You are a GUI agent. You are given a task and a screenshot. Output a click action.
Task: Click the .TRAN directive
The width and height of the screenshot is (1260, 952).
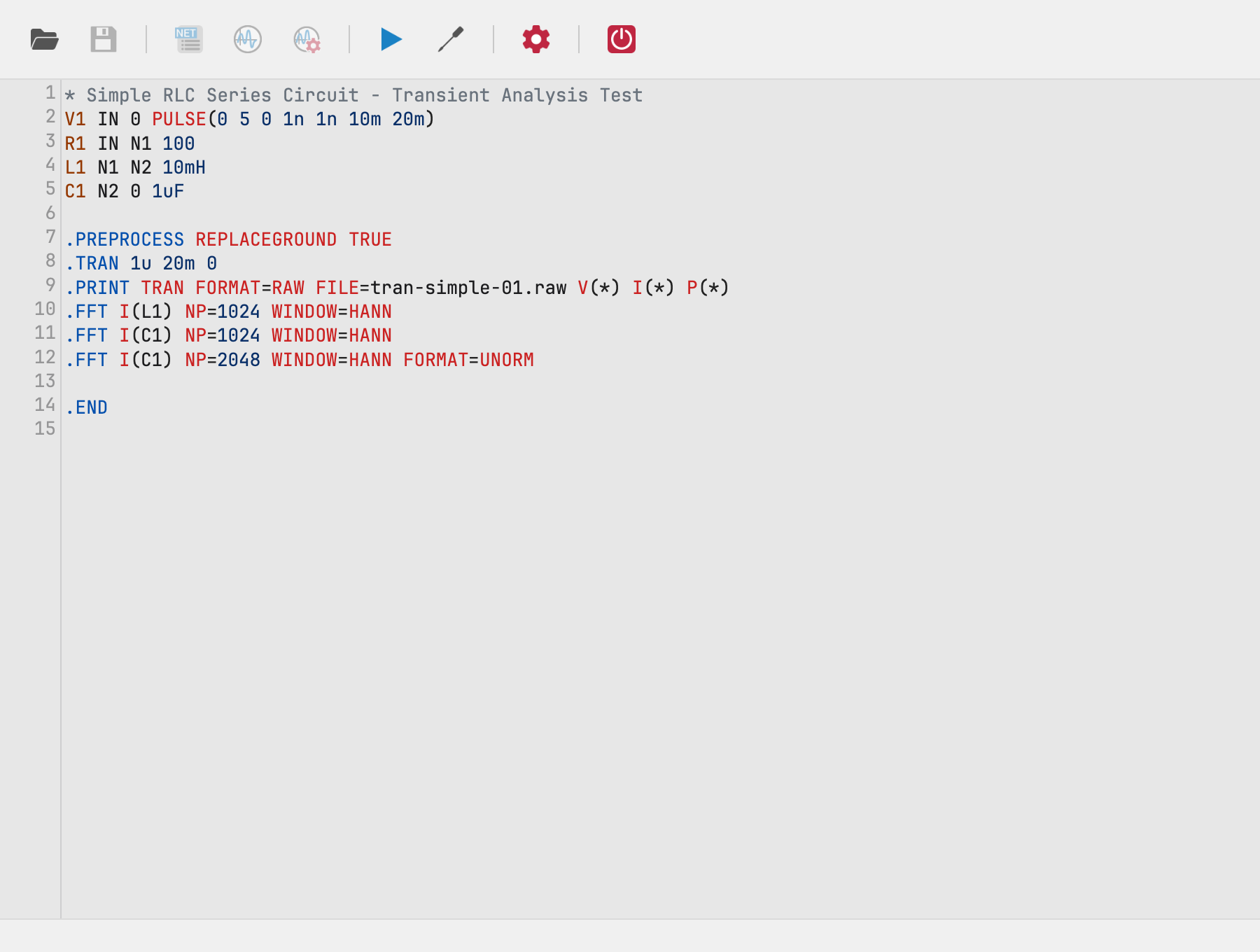click(x=92, y=263)
